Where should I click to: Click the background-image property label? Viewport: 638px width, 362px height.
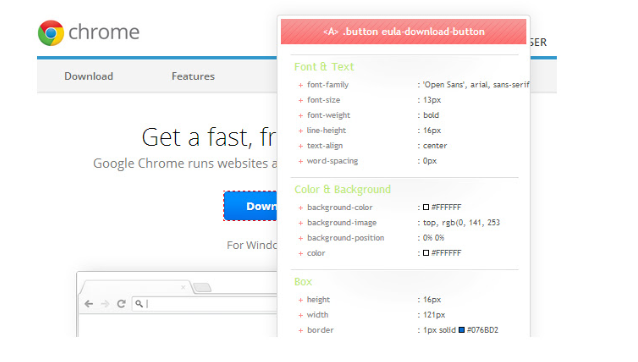342,222
